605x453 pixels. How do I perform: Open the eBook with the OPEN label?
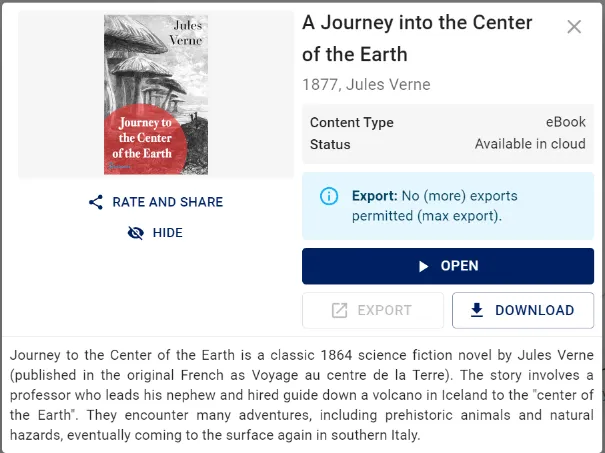click(460, 266)
